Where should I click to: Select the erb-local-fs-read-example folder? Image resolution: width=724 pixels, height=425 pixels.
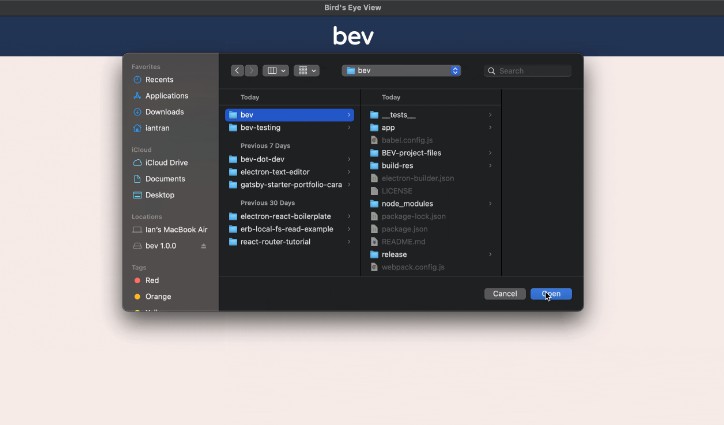[x=290, y=229]
